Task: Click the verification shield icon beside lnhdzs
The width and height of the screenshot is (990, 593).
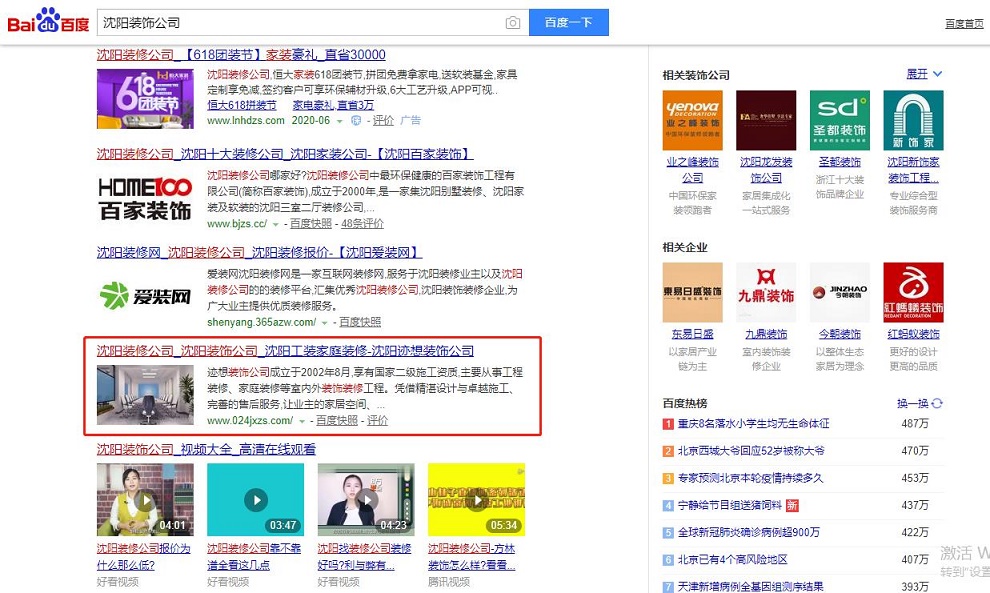Action: point(356,120)
